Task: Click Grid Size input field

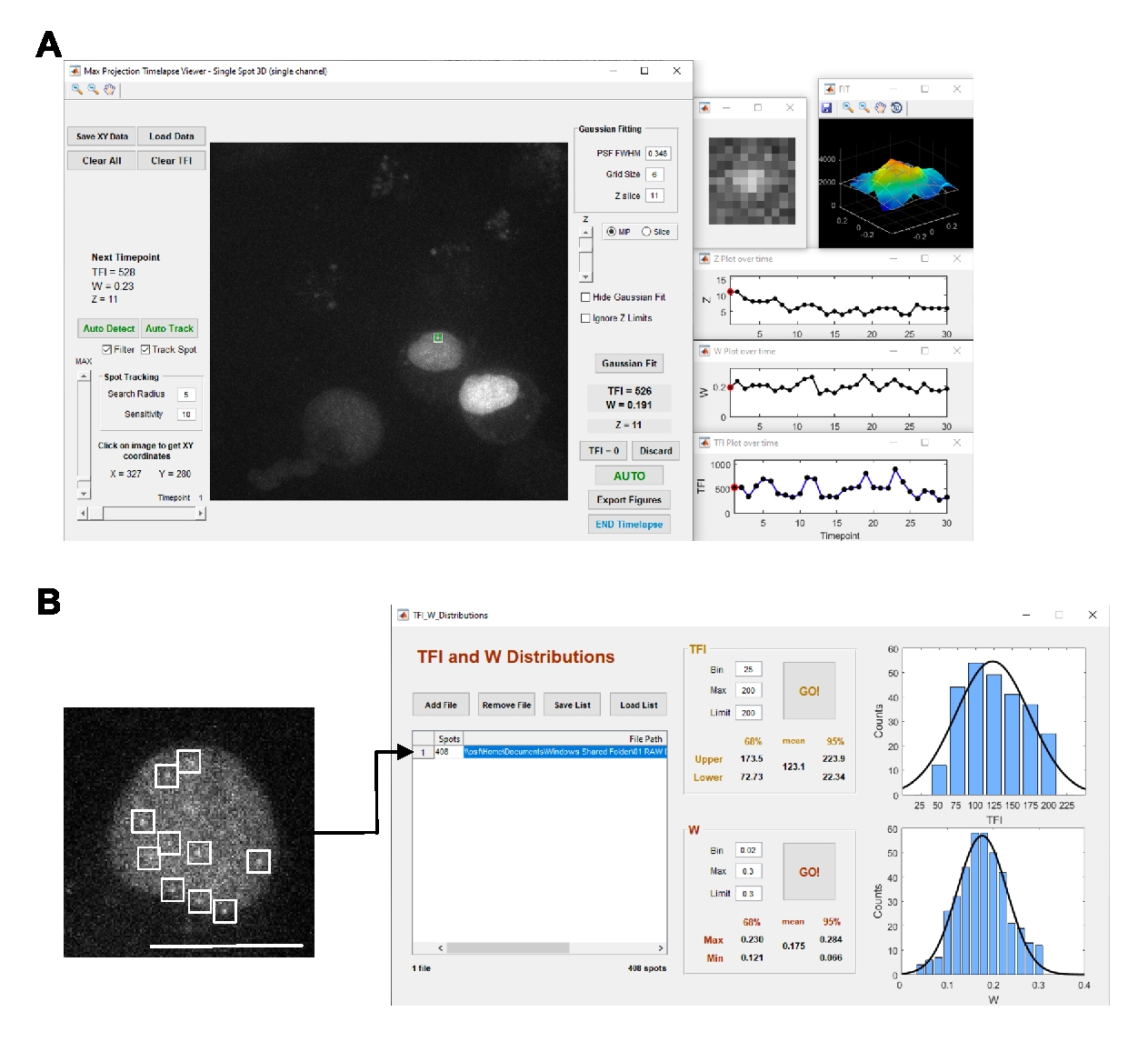Action: [654, 175]
